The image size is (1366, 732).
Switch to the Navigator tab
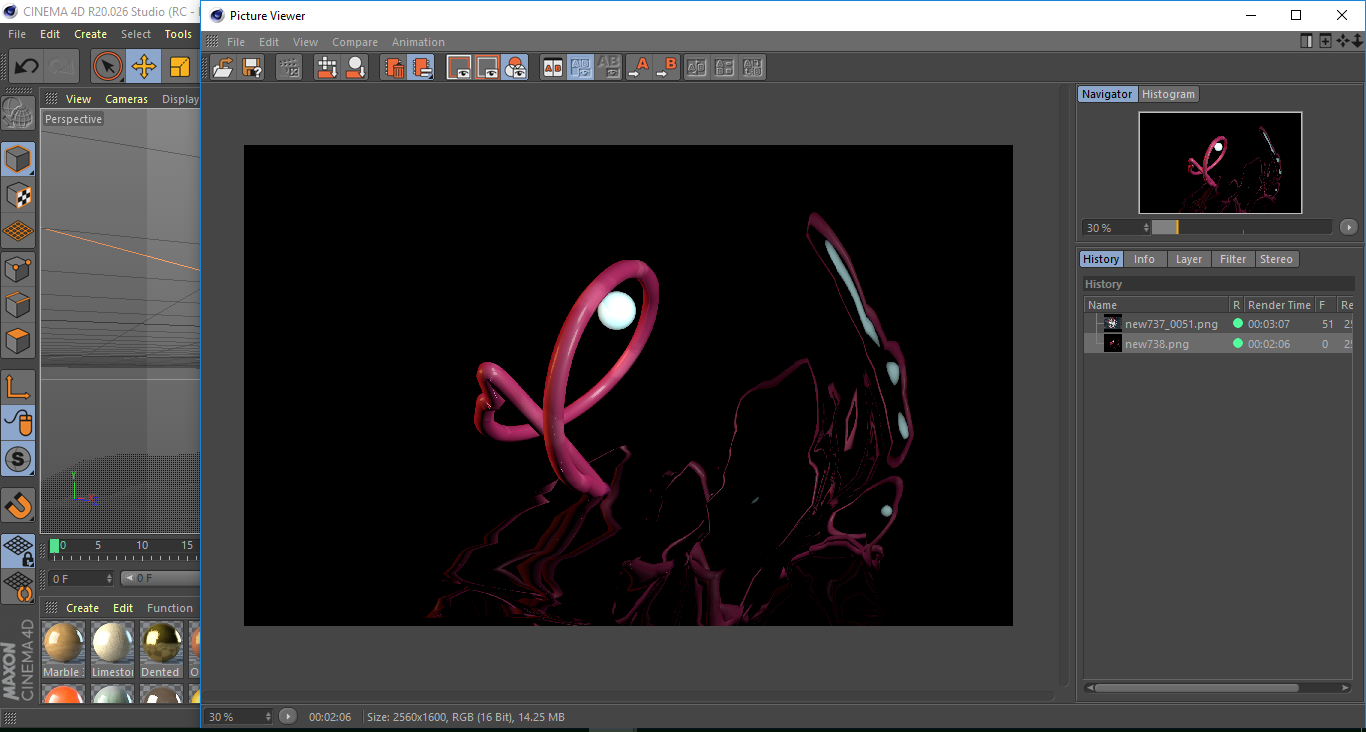(x=1107, y=94)
